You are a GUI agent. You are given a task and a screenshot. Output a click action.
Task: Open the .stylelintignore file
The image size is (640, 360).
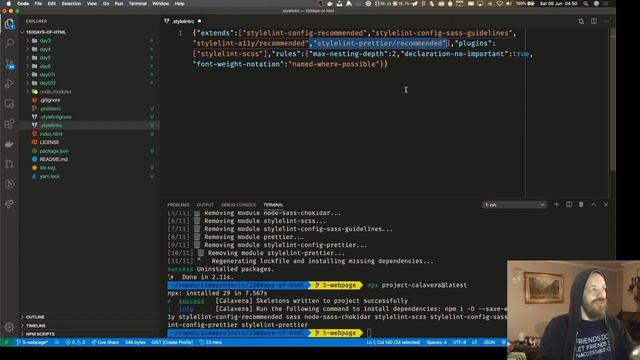[56, 117]
